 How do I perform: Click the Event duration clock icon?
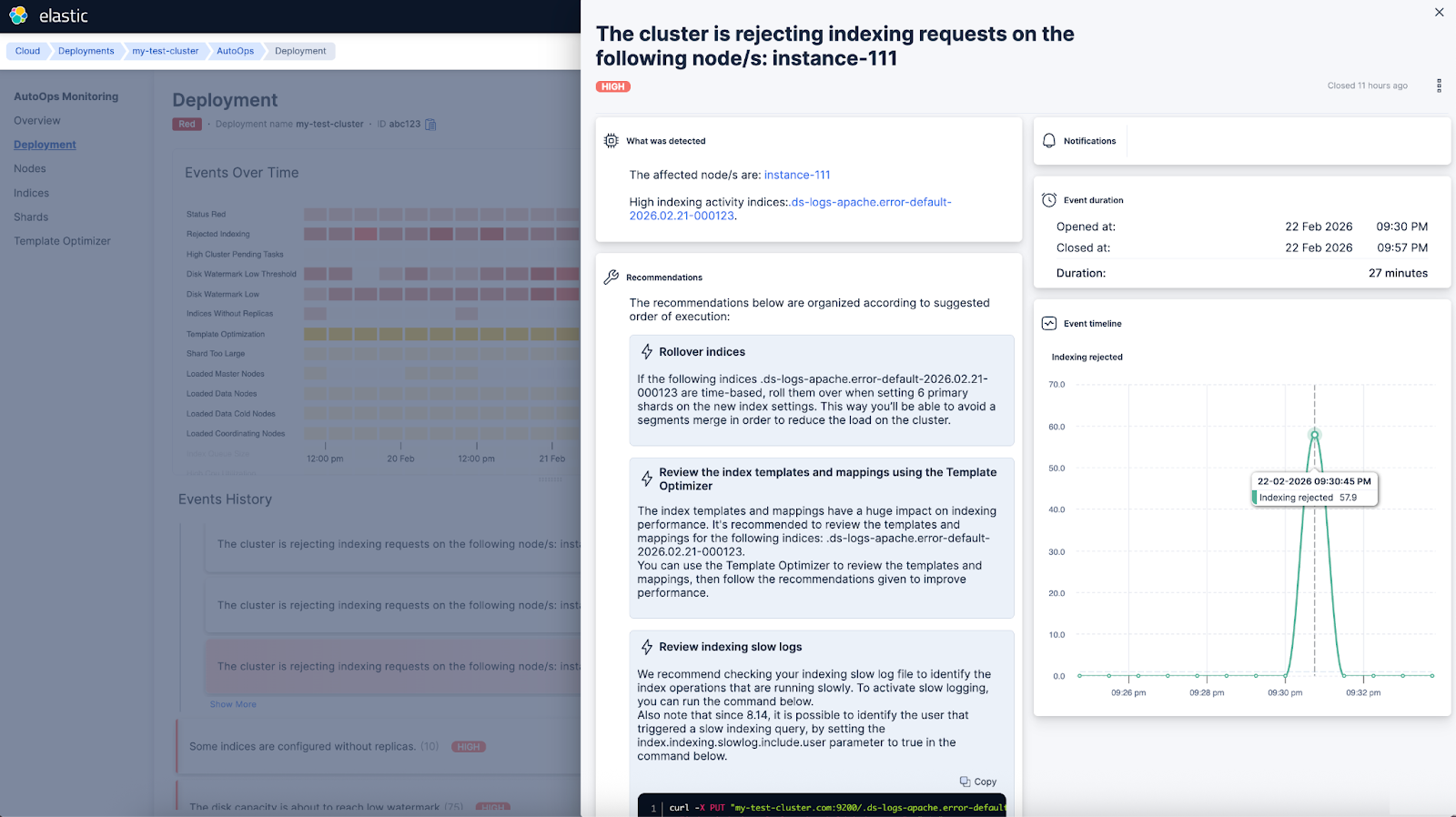point(1049,200)
